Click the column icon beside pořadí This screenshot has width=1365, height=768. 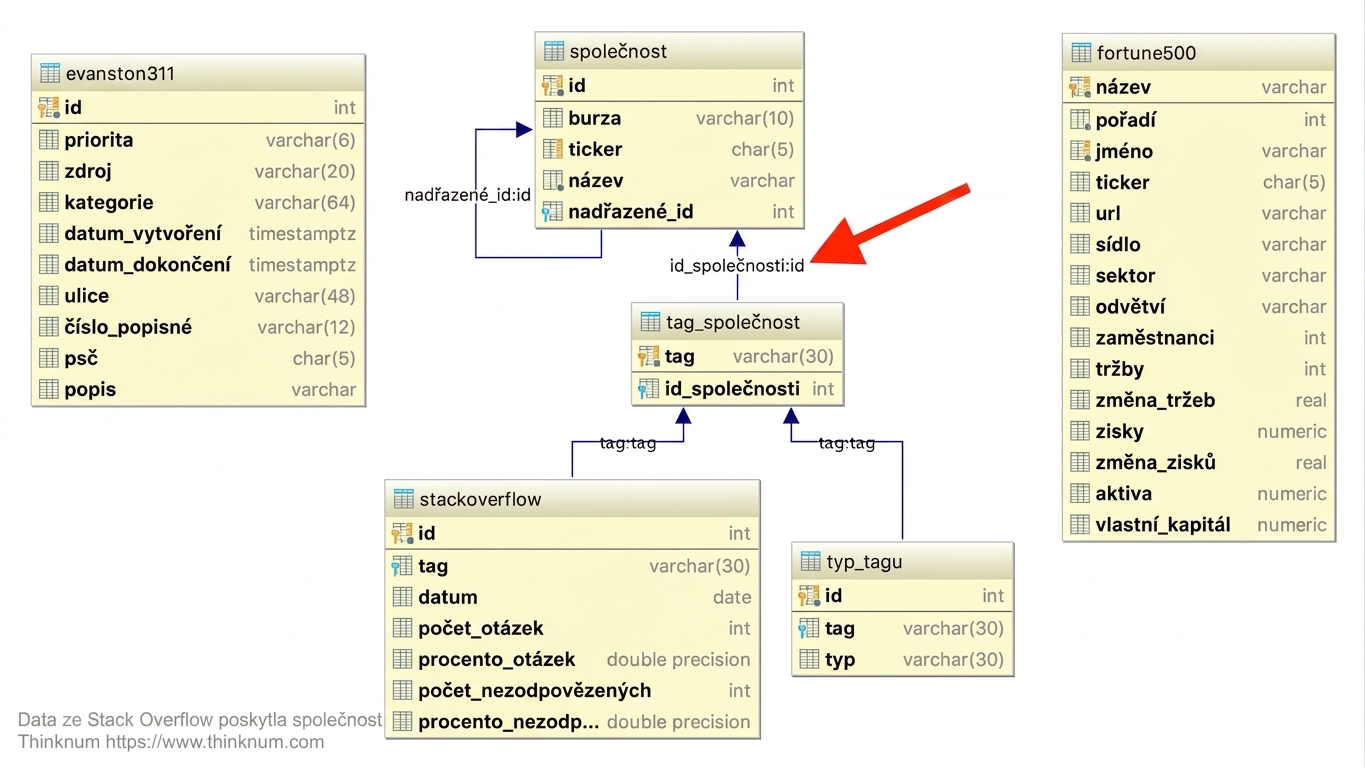1080,120
